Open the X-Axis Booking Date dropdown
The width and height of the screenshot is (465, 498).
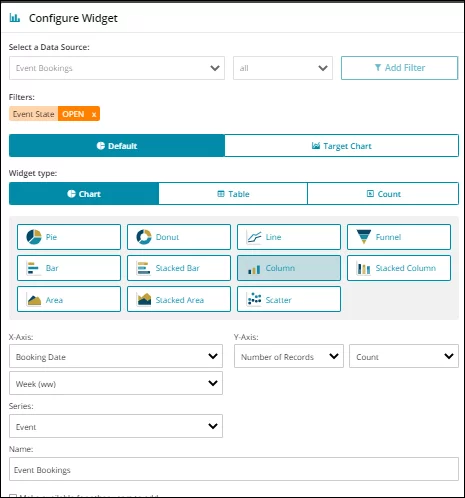click(116, 356)
